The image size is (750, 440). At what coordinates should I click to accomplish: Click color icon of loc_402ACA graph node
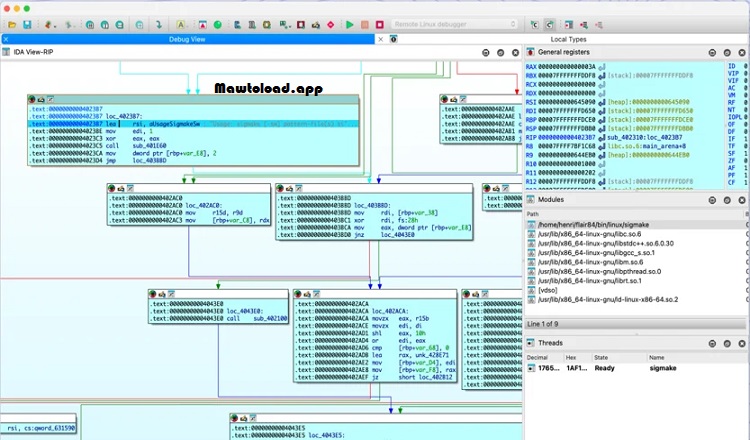298,294
